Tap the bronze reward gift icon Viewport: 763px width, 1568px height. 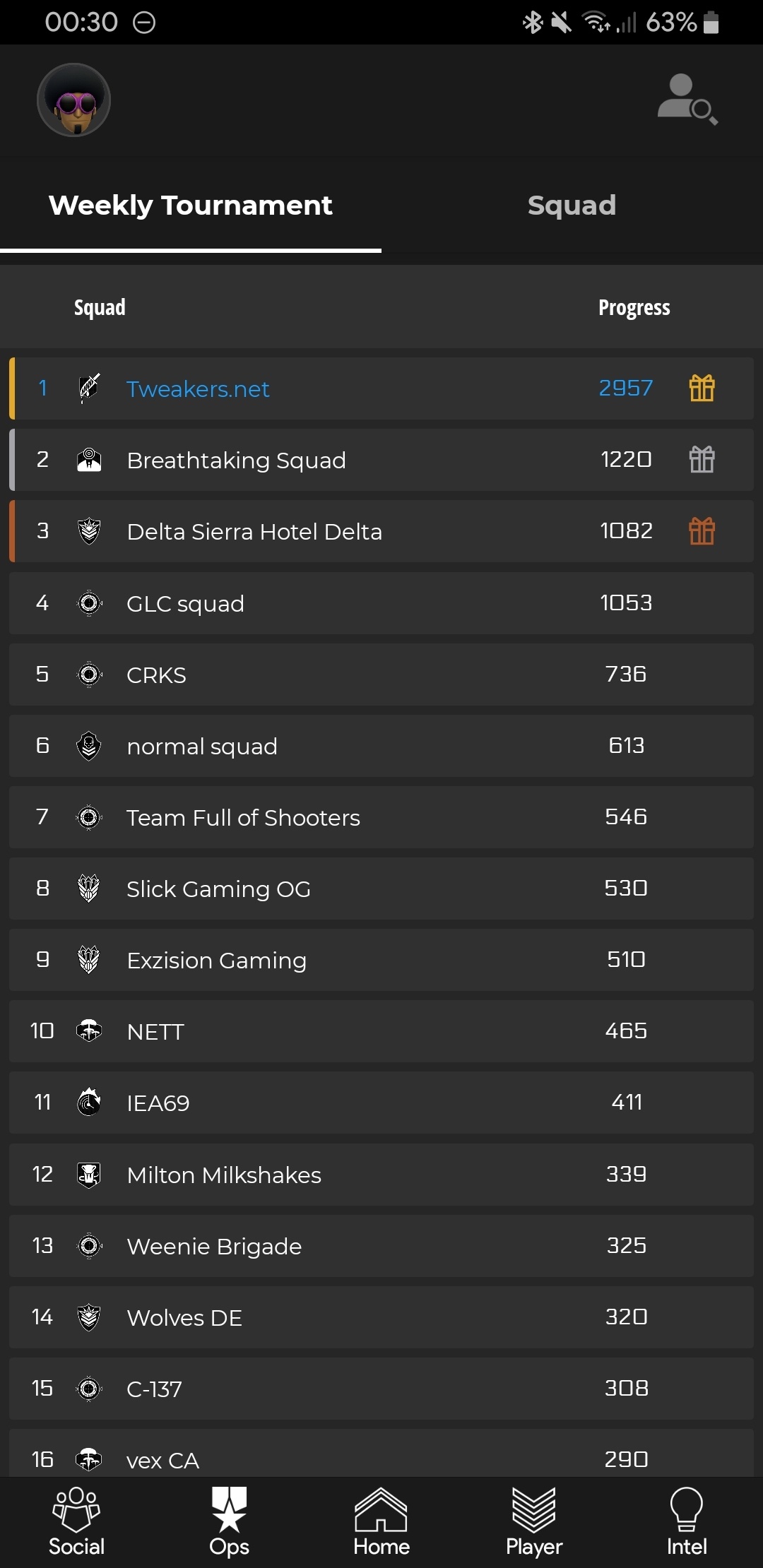(702, 531)
